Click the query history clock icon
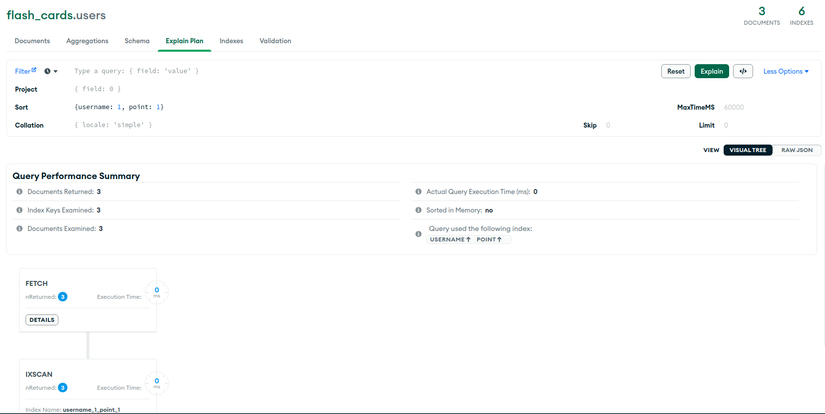Image resolution: width=825 pixels, height=414 pixels. click(x=47, y=71)
